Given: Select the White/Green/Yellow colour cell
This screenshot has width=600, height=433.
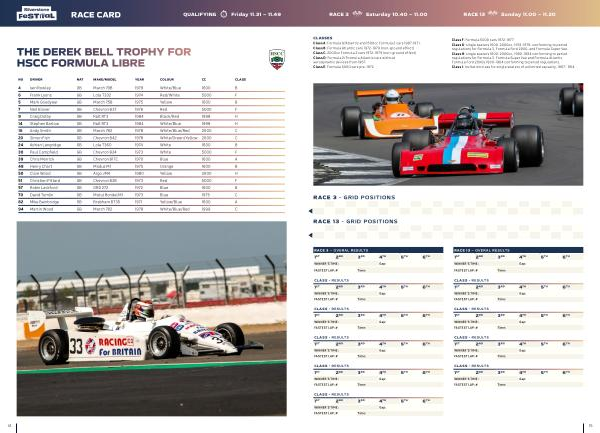Looking at the screenshot, I should [x=179, y=138].
